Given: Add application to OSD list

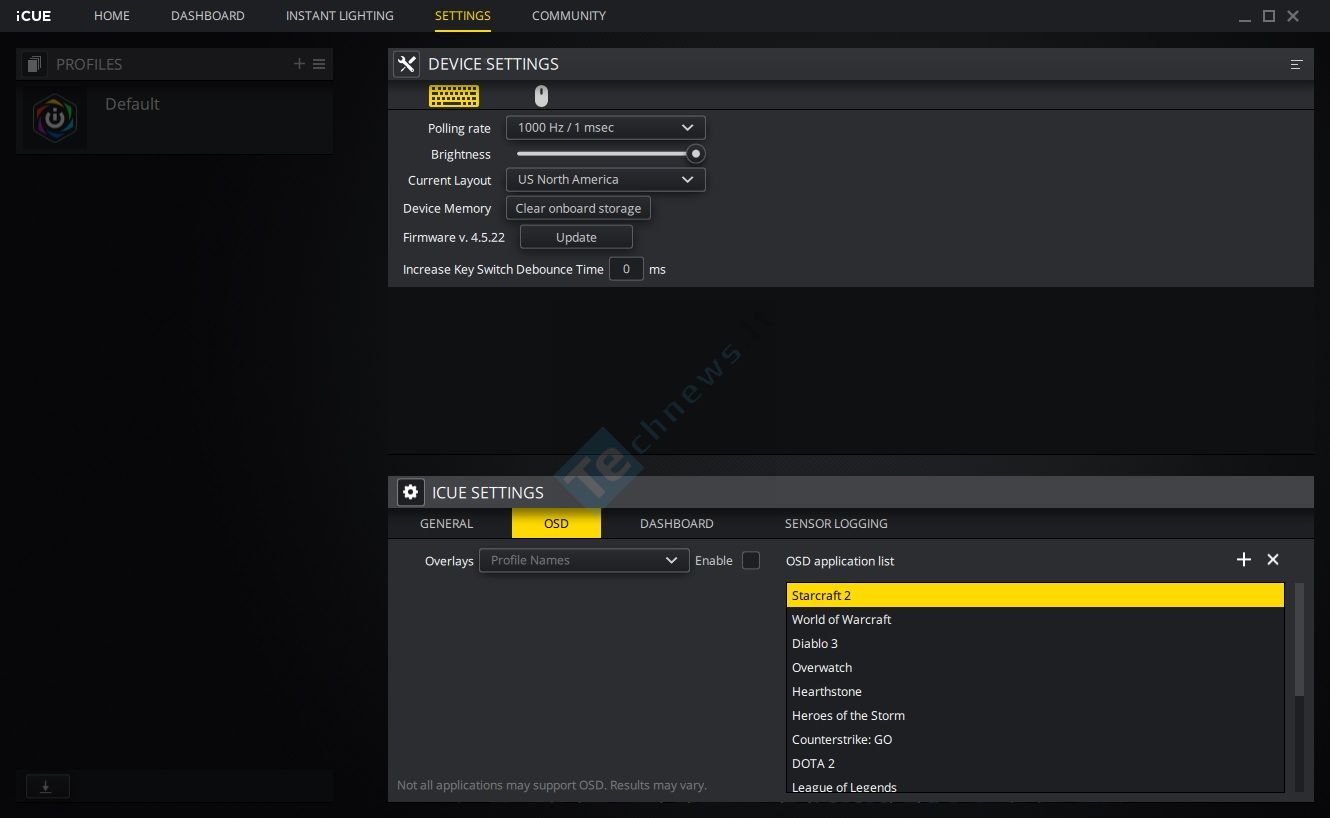Looking at the screenshot, I should click(1244, 560).
